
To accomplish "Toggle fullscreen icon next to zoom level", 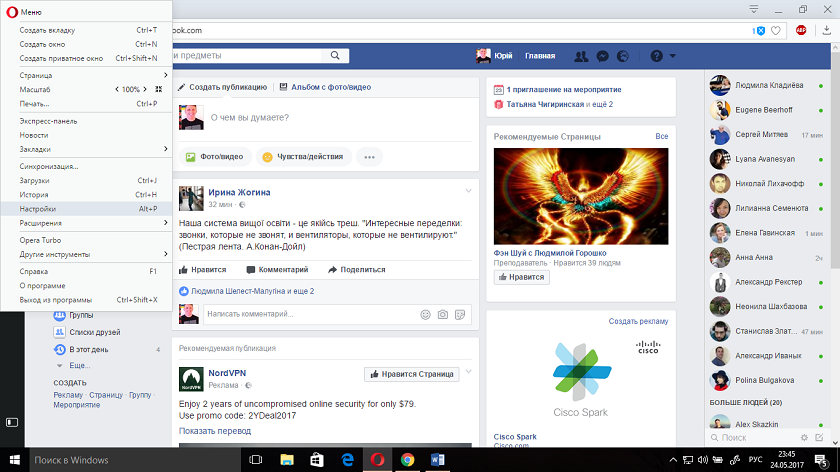I will coord(158,89).
